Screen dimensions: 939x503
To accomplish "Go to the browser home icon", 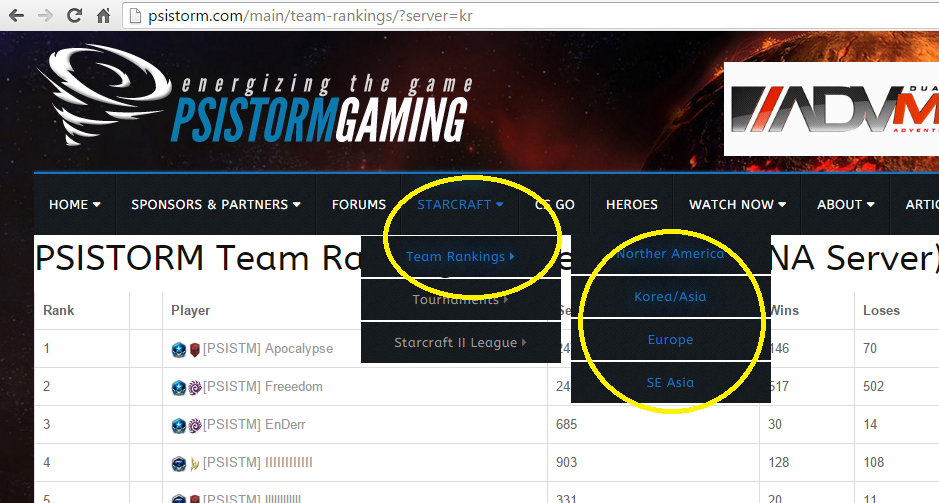I will click(104, 16).
